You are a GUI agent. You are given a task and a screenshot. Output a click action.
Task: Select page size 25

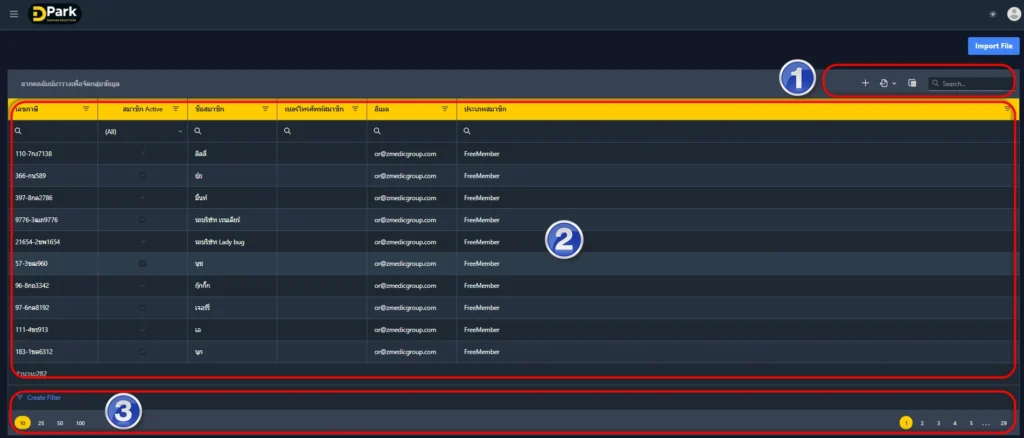click(41, 424)
